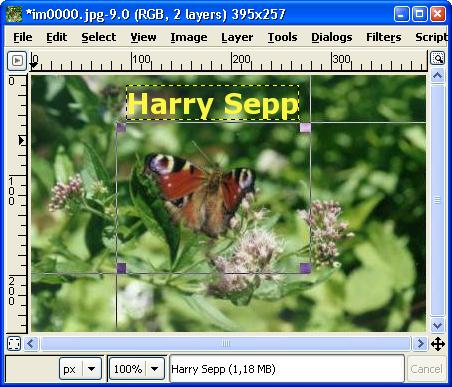Screen dimensions: 452x387
Task: Click the top-left purple crop handle
Action: 121,127
